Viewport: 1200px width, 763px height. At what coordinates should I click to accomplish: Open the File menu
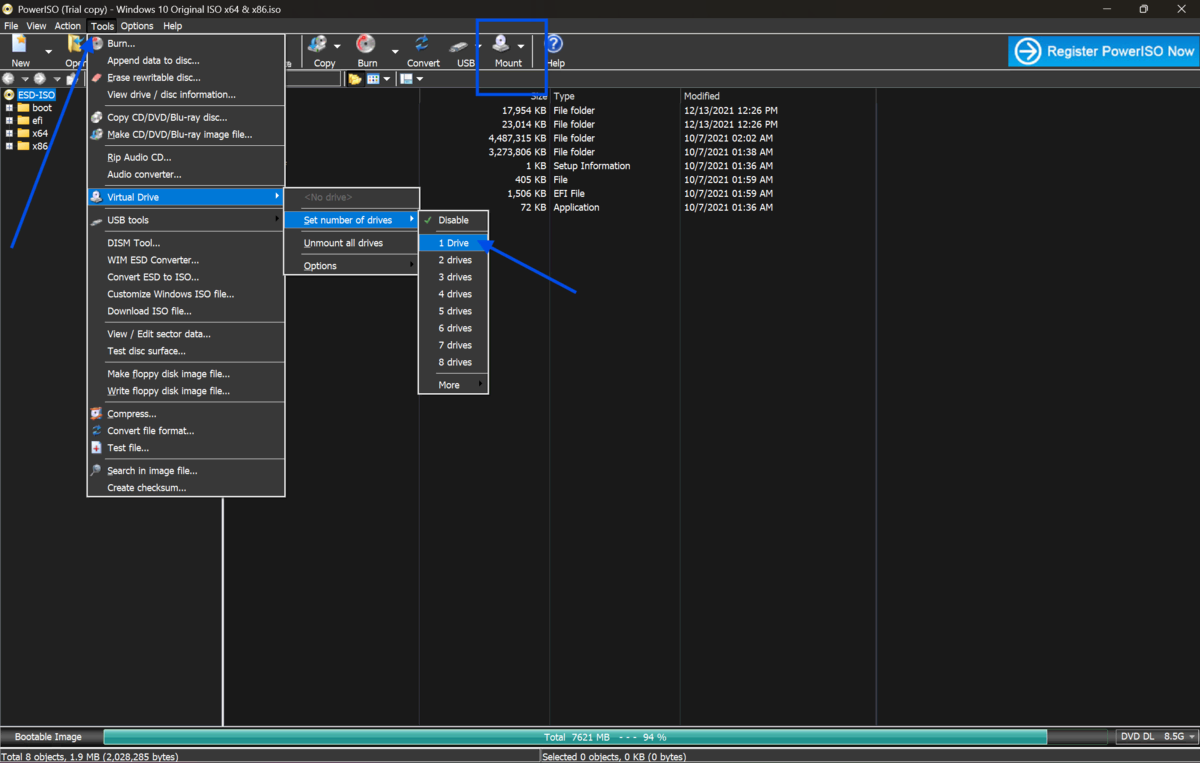click(11, 26)
